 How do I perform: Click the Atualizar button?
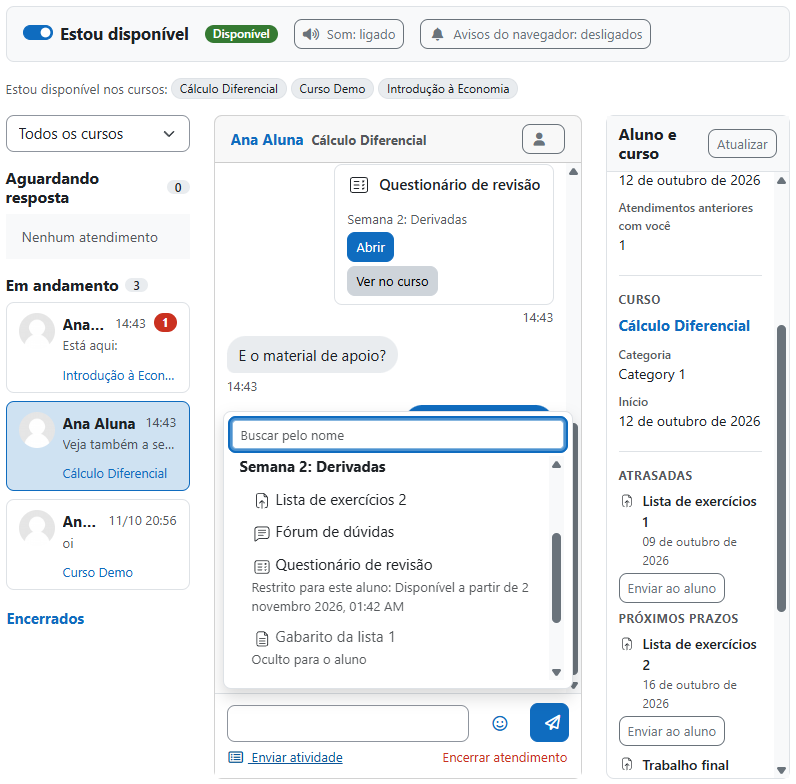742,144
